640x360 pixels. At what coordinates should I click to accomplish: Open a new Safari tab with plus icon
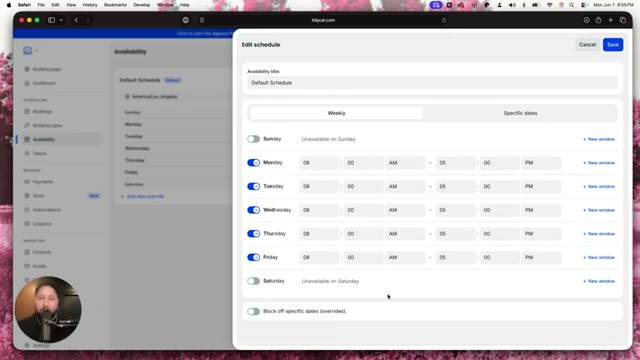coord(611,20)
